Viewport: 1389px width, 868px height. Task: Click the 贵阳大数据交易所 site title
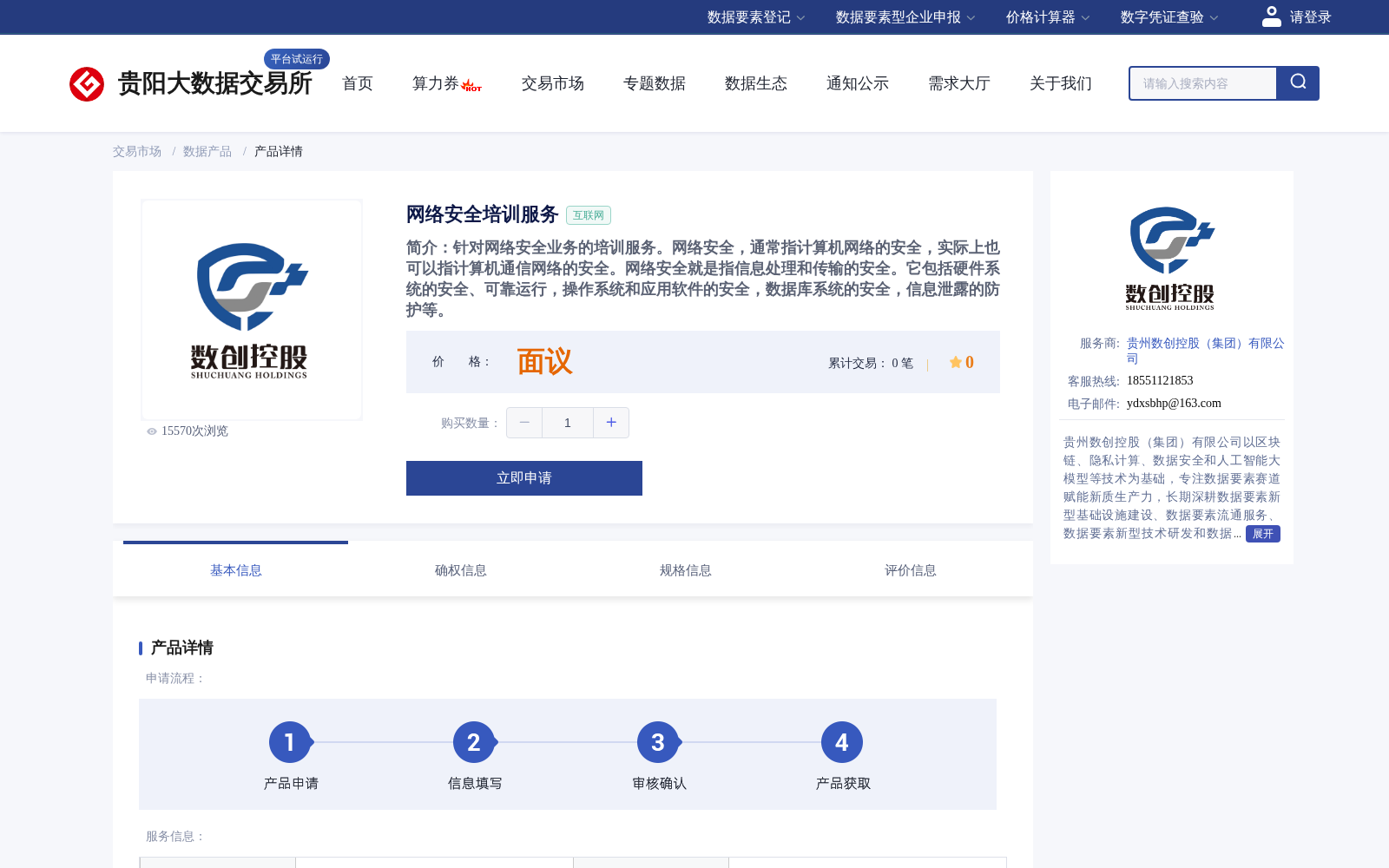[x=214, y=83]
